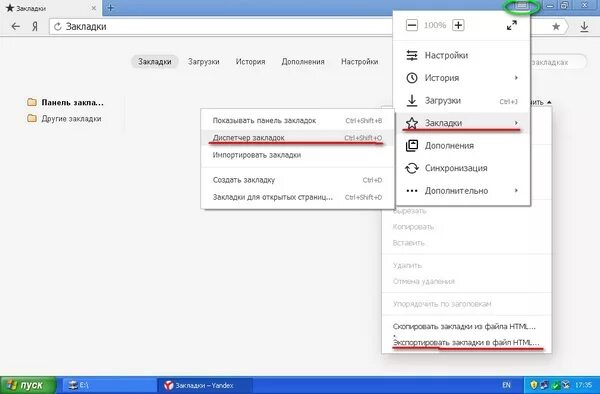The height and width of the screenshot is (394, 600).
Task: Expand arrow next to История menu item
Action: tap(516, 78)
